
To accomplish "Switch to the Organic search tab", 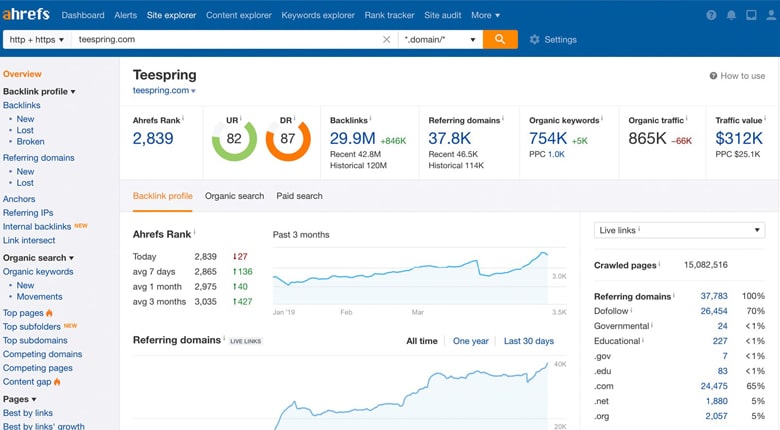I will point(234,196).
